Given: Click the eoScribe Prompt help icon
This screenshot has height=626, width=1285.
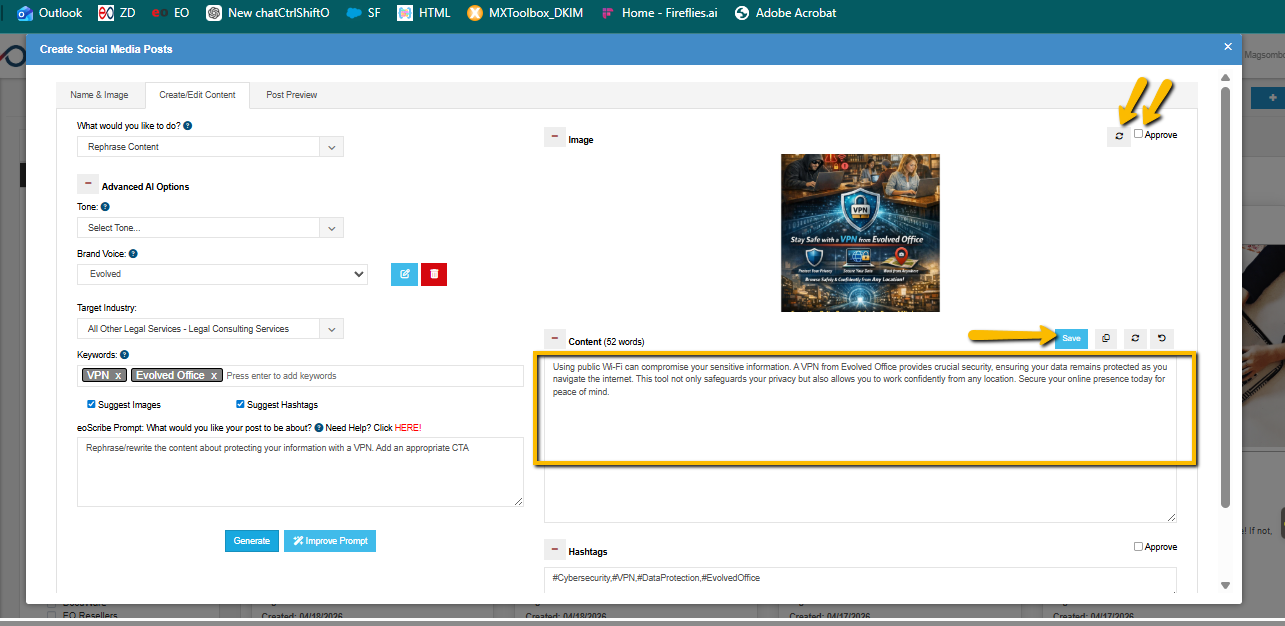Looking at the screenshot, I should [318, 427].
